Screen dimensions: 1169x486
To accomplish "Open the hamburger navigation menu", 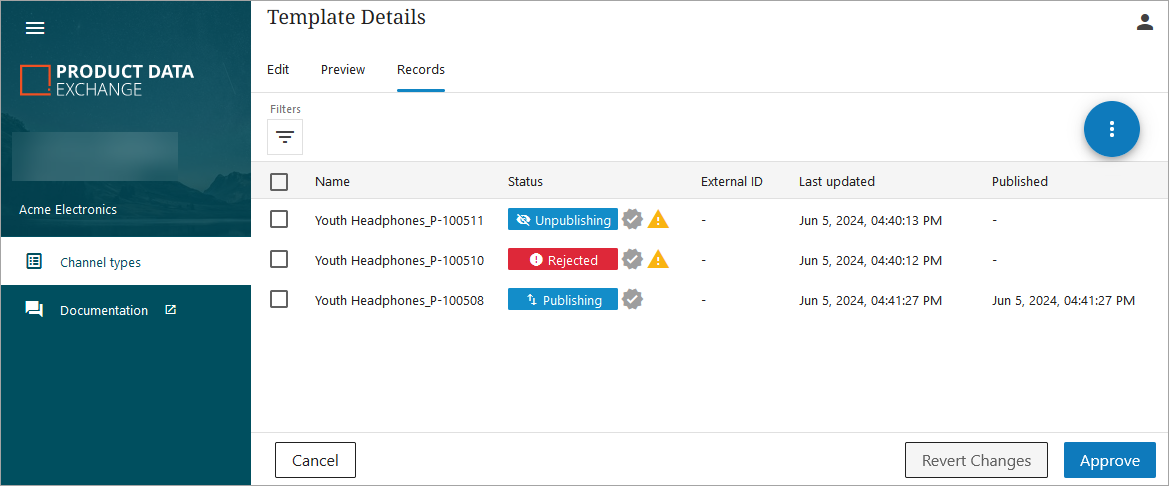I will pos(35,28).
